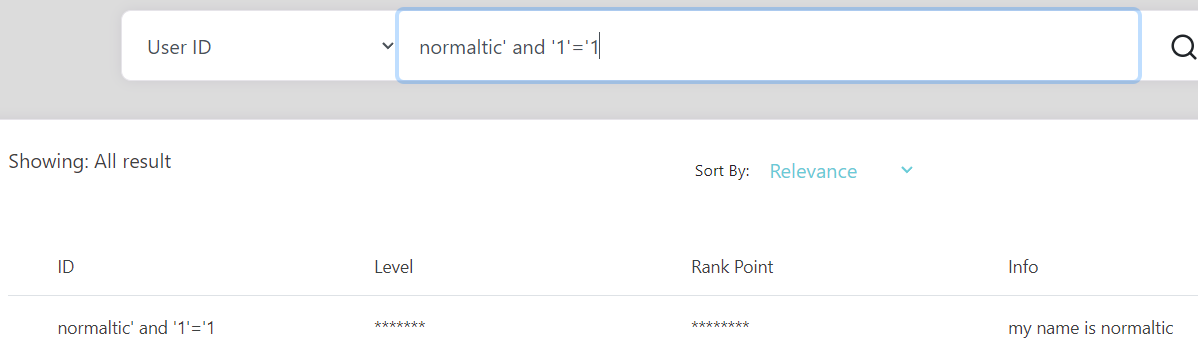
Task: Click the word normaltic inside search box
Action: pos(458,47)
